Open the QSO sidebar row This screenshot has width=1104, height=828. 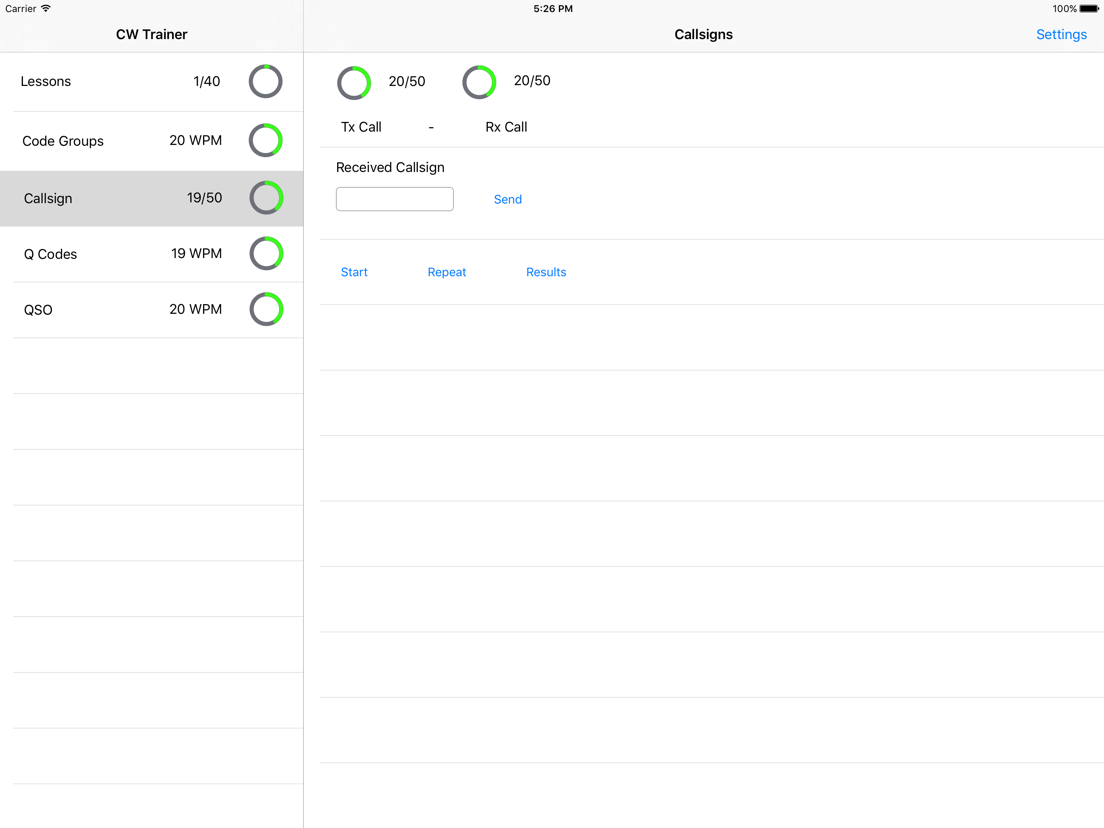[151, 310]
